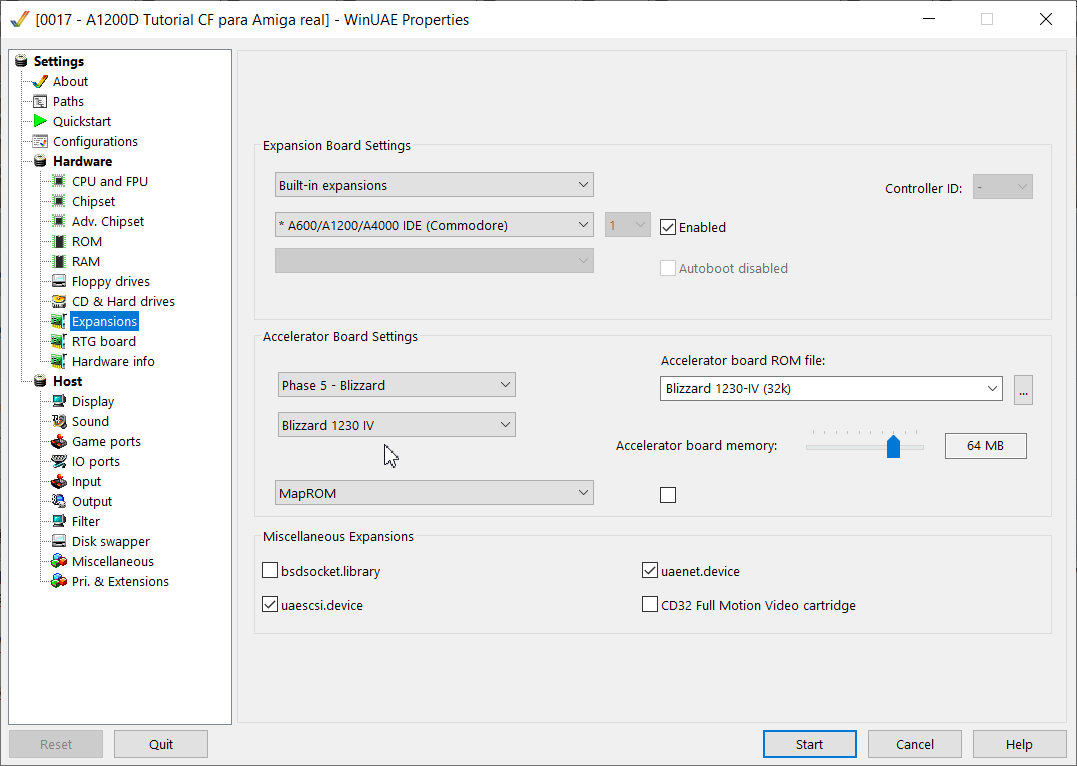This screenshot has height=766, width=1077.
Task: Click the RAM chip icon
Action: point(59,261)
